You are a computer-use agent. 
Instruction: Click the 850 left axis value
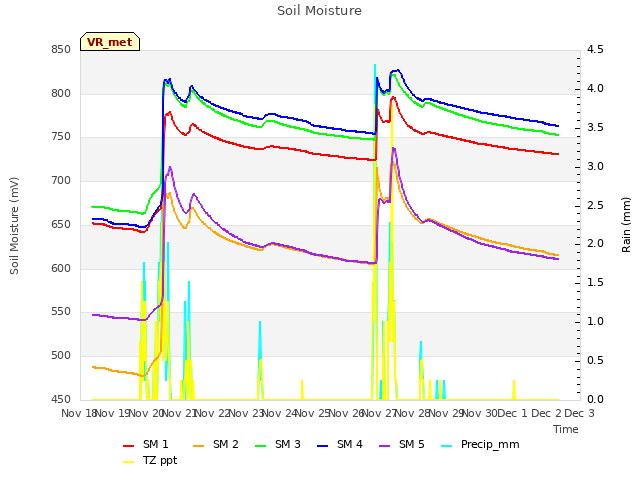tap(61, 50)
